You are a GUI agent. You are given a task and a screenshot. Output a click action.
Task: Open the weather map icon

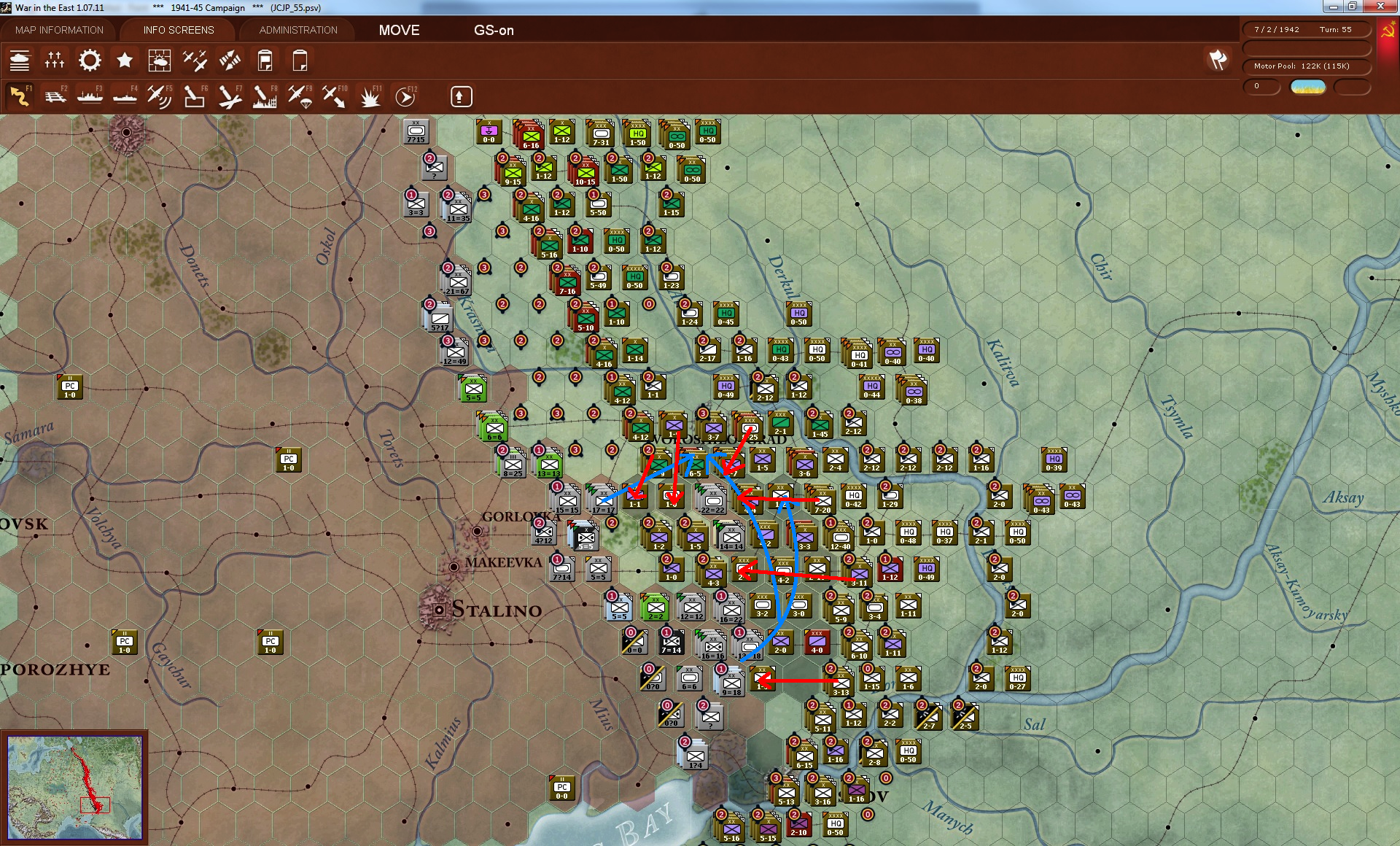coord(160,61)
